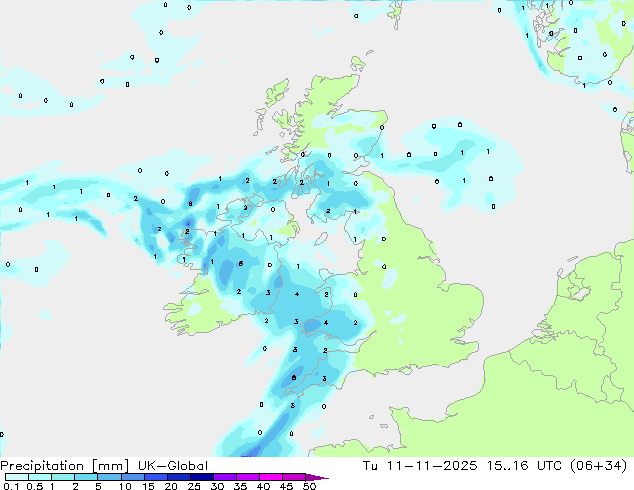The image size is (634, 490).
Task: Click the '25' legend scale label
Action: 194,486
